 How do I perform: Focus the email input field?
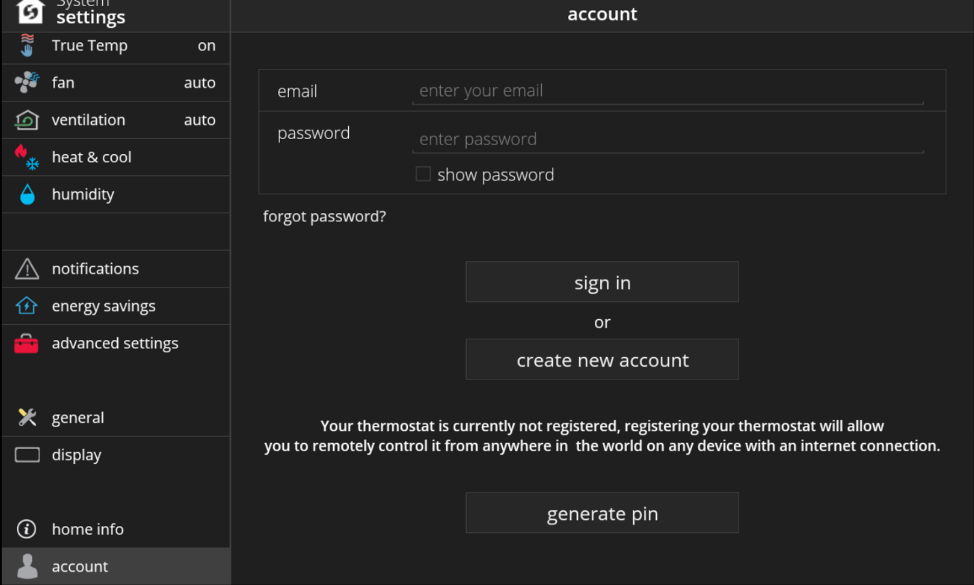coord(668,91)
